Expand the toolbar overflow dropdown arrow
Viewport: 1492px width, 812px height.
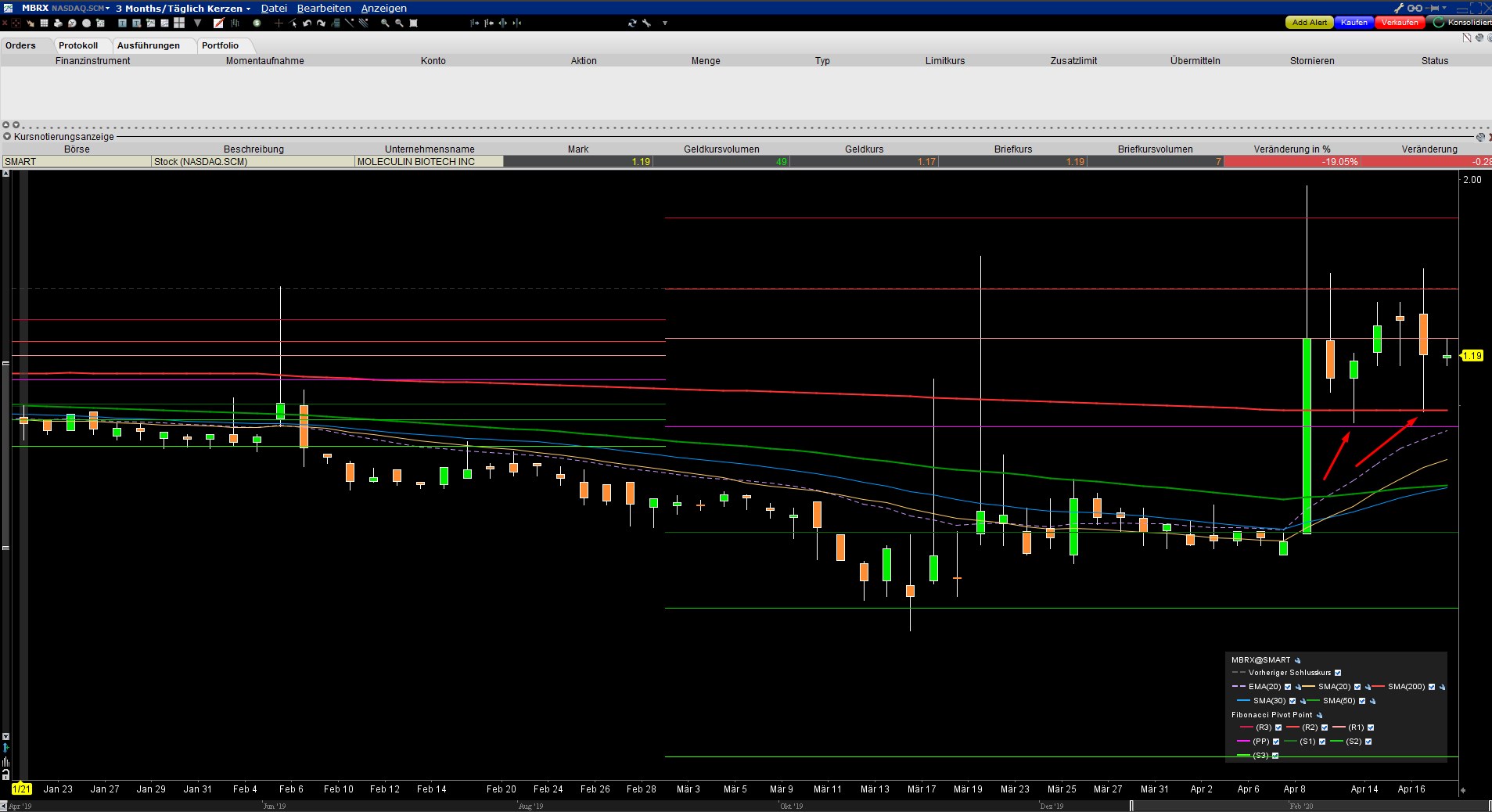point(665,23)
